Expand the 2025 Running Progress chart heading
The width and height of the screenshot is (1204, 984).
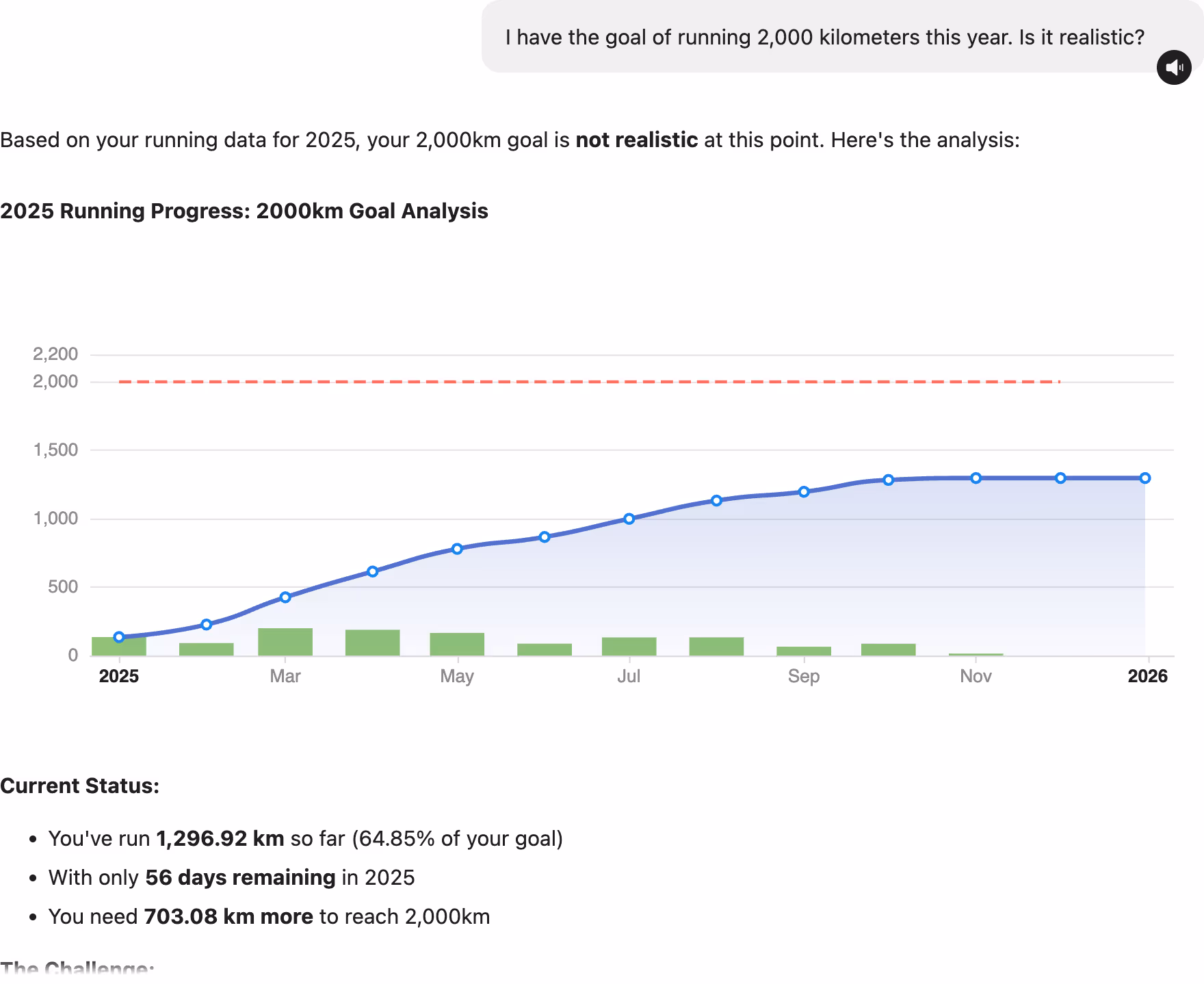(x=244, y=211)
